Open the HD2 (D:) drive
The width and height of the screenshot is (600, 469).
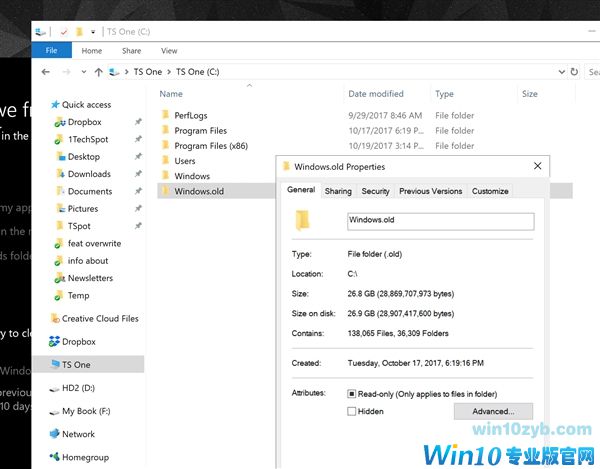78,387
